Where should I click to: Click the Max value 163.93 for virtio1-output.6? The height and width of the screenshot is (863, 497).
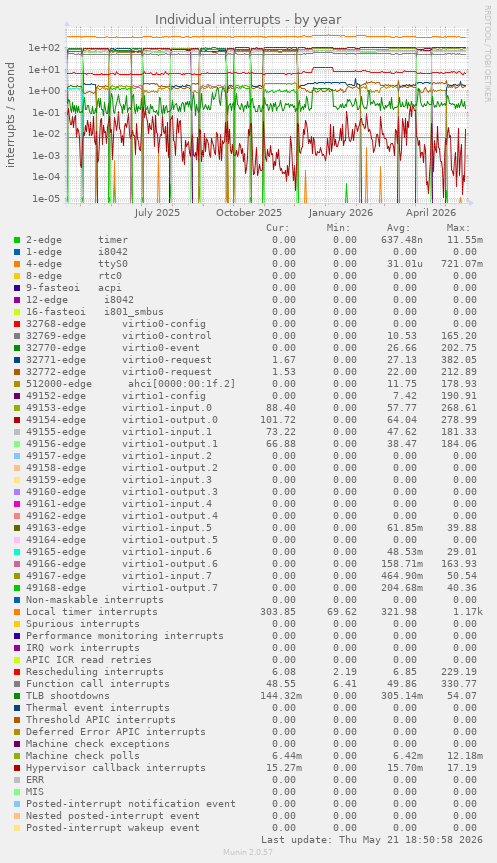tap(459, 564)
